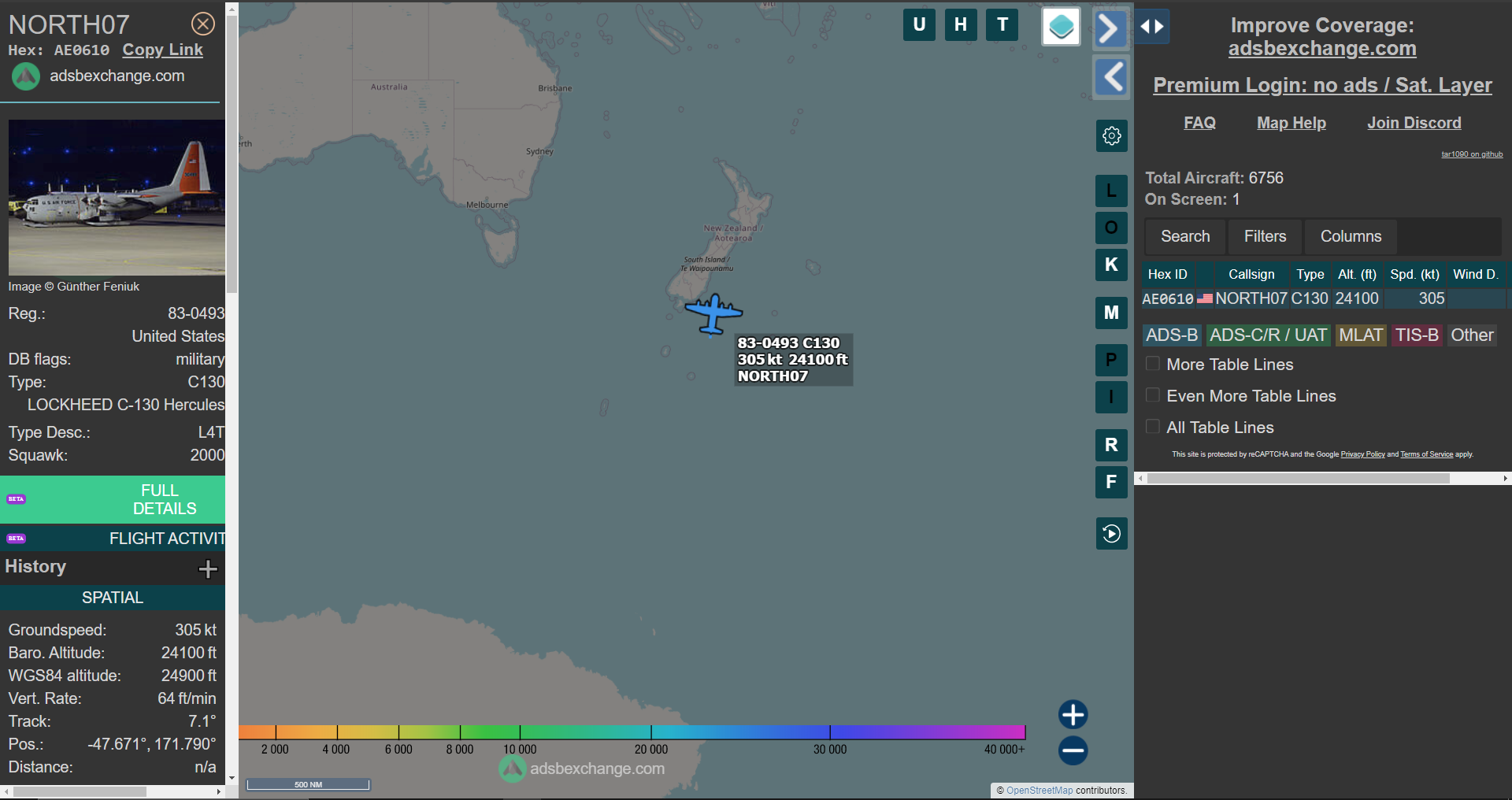Click the aircraft table horizontal scrollbar
Viewport: 1512px width, 800px height.
coord(1299,478)
